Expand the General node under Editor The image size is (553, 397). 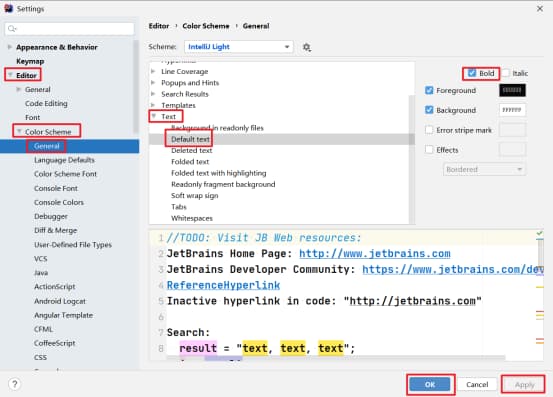19,89
